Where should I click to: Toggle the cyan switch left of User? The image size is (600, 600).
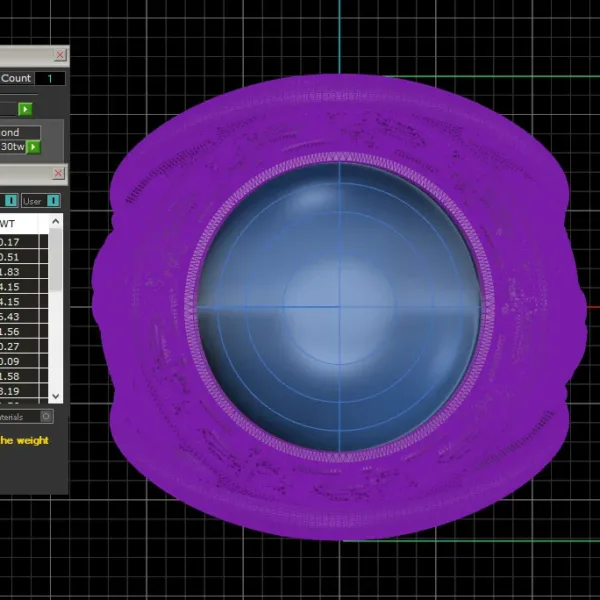[x=11, y=200]
